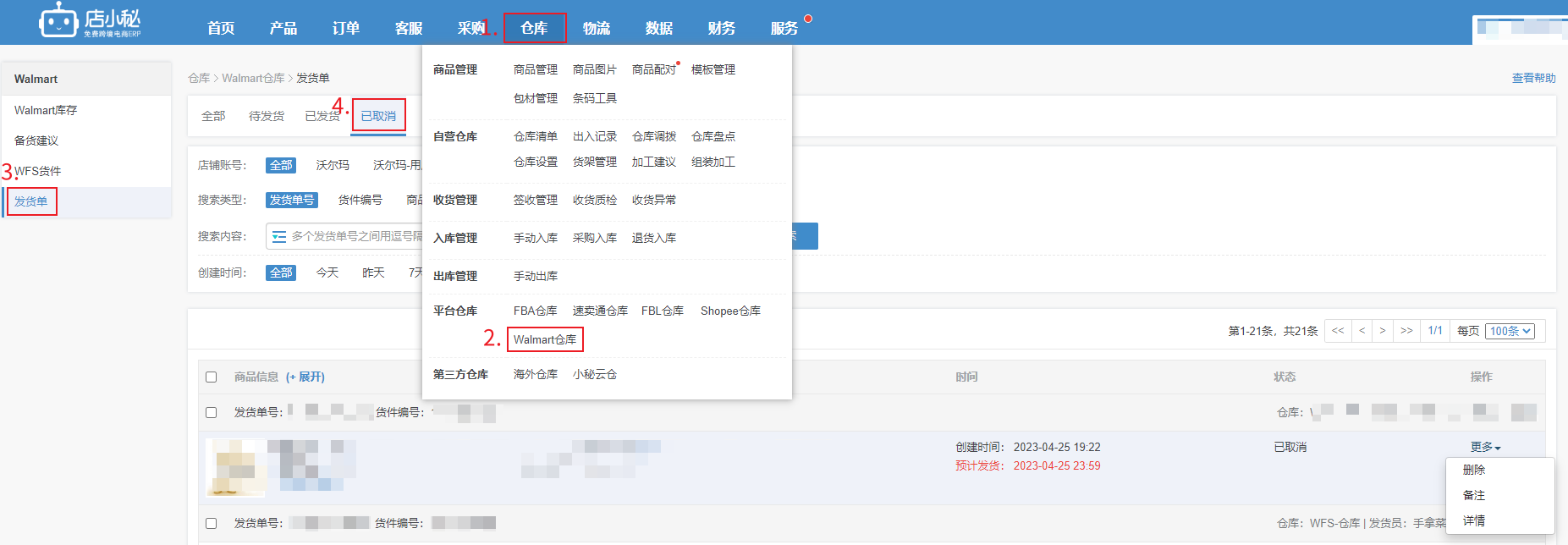Image resolution: width=1568 pixels, height=545 pixels.
Task: Open the 数据 top menu
Action: (x=659, y=28)
